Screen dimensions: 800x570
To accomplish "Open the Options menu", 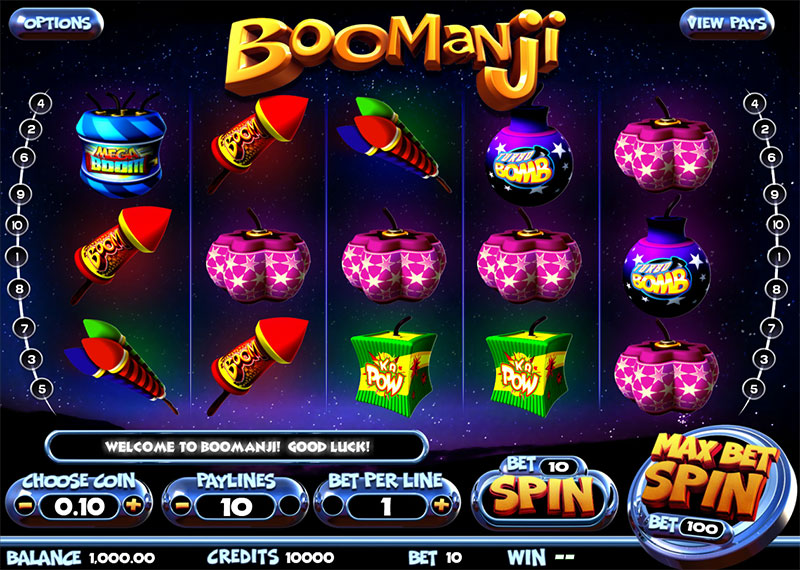I will (57, 23).
